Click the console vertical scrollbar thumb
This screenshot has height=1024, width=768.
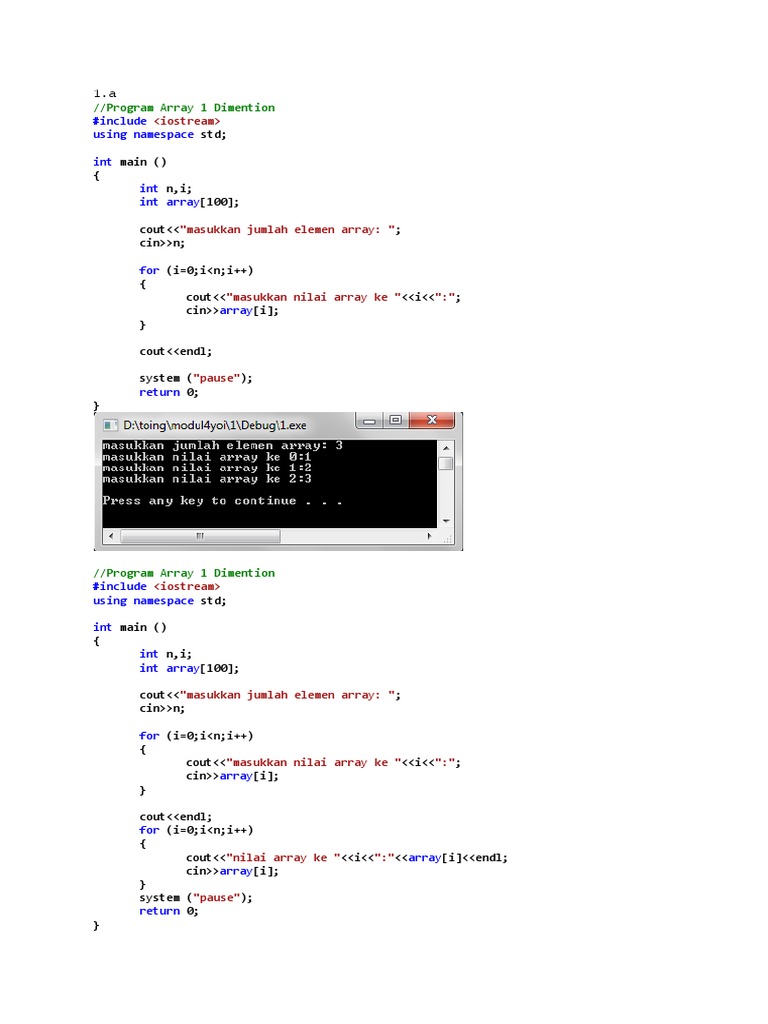(446, 464)
